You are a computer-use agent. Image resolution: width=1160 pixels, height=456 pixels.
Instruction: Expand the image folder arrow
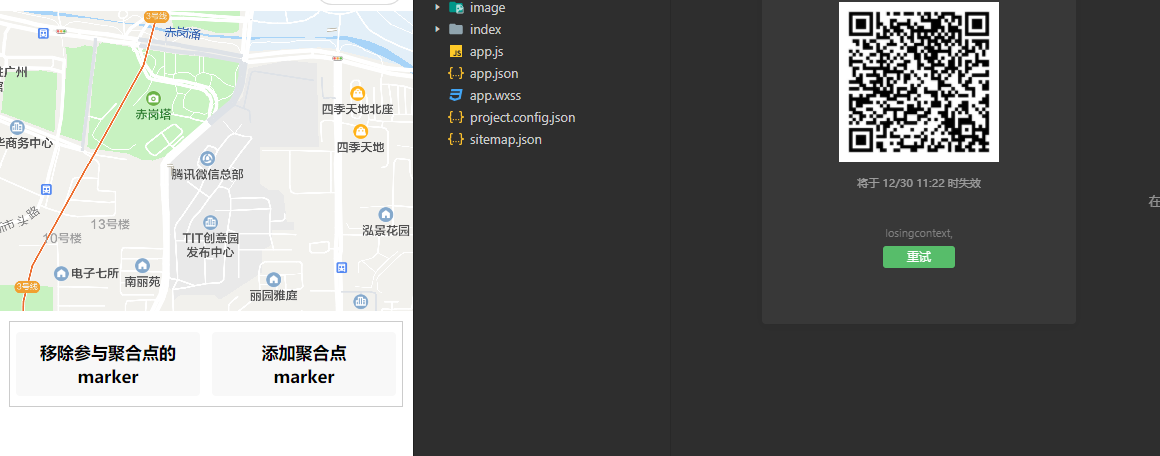(x=437, y=7)
